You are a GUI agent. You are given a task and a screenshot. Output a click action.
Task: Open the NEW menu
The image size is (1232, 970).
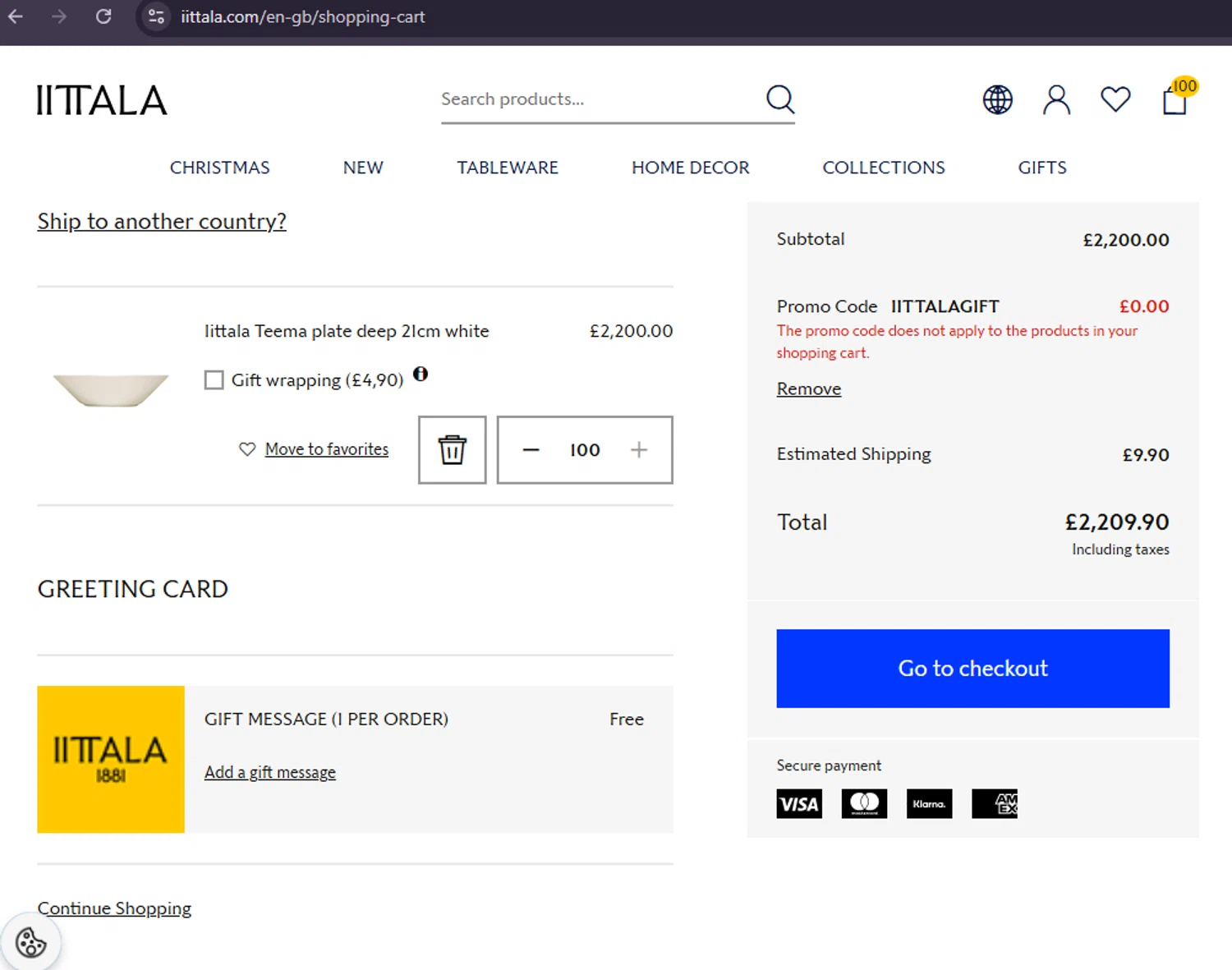point(363,168)
